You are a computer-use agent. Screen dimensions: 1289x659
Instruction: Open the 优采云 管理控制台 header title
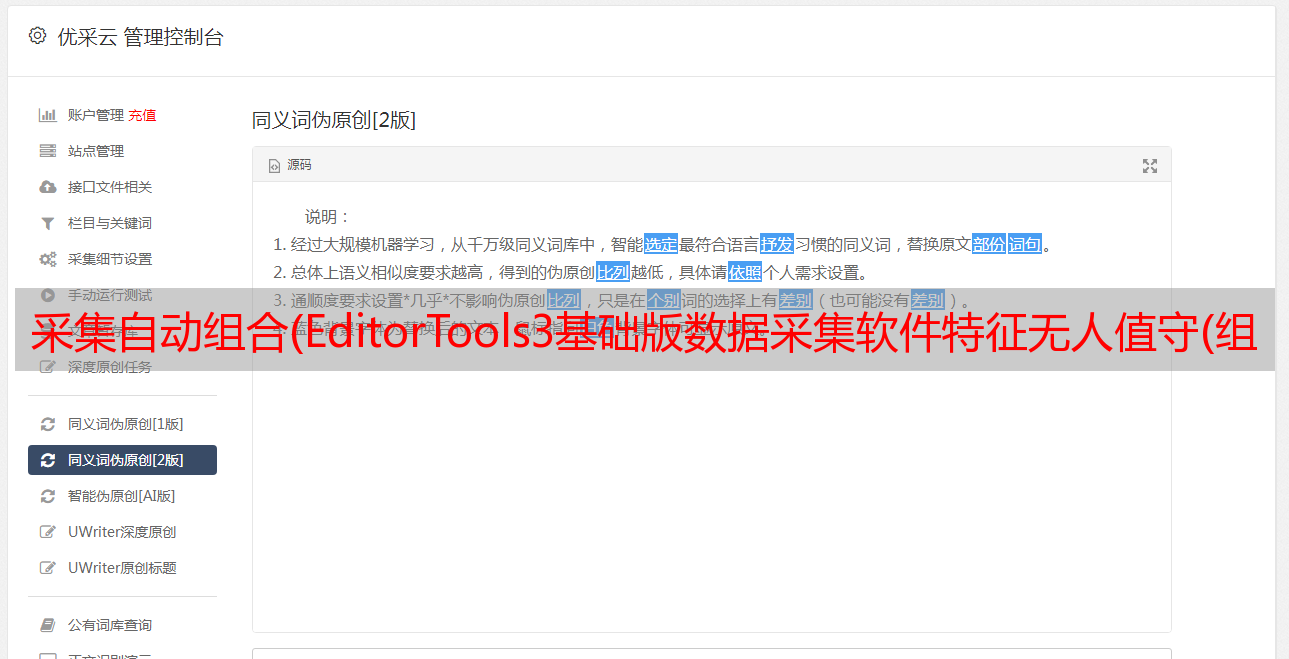click(140, 37)
